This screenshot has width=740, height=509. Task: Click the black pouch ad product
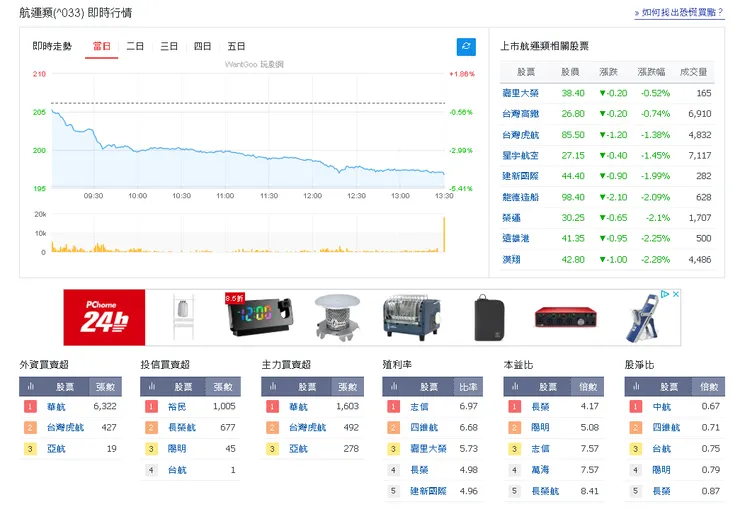[x=489, y=317]
